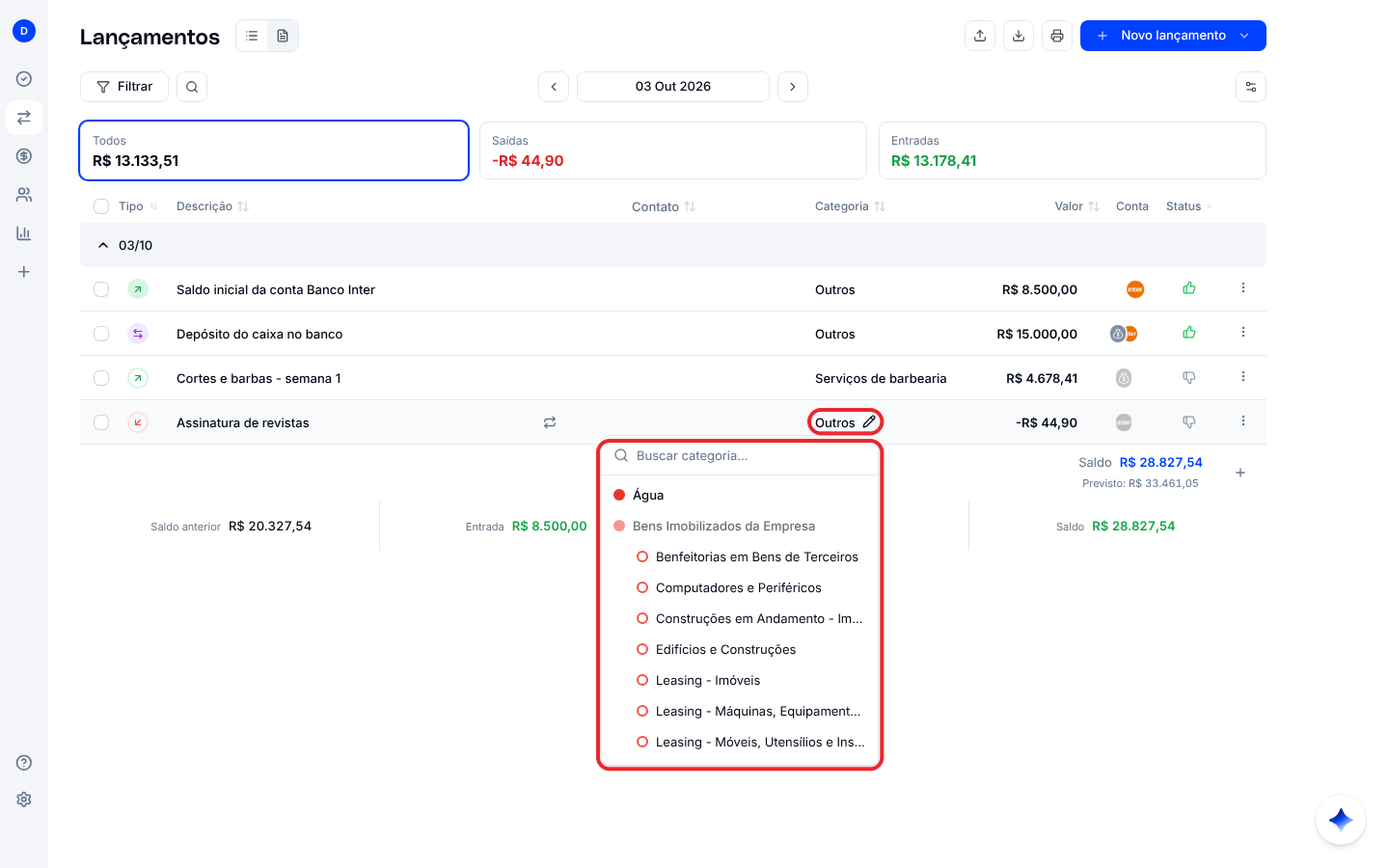Go to the previous date with left chevron
Viewport: 1389px width, 868px height.
554,87
